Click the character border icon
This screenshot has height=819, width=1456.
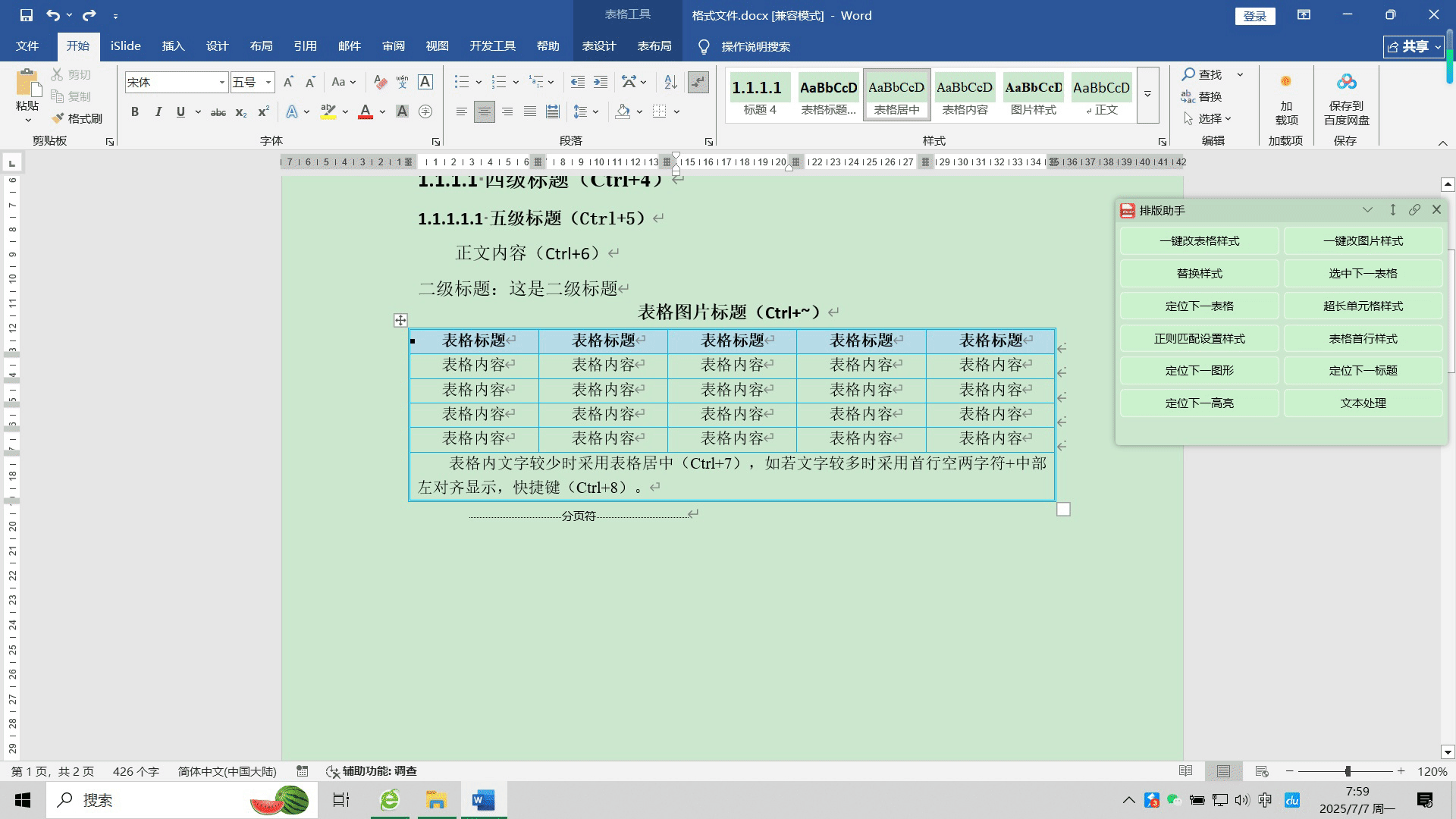pyautogui.click(x=425, y=82)
